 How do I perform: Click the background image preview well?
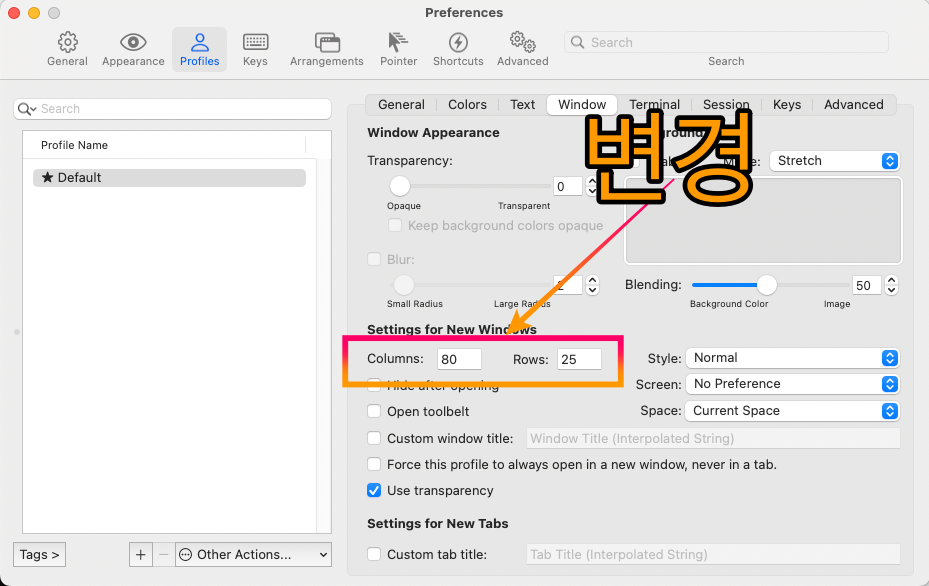pos(763,220)
